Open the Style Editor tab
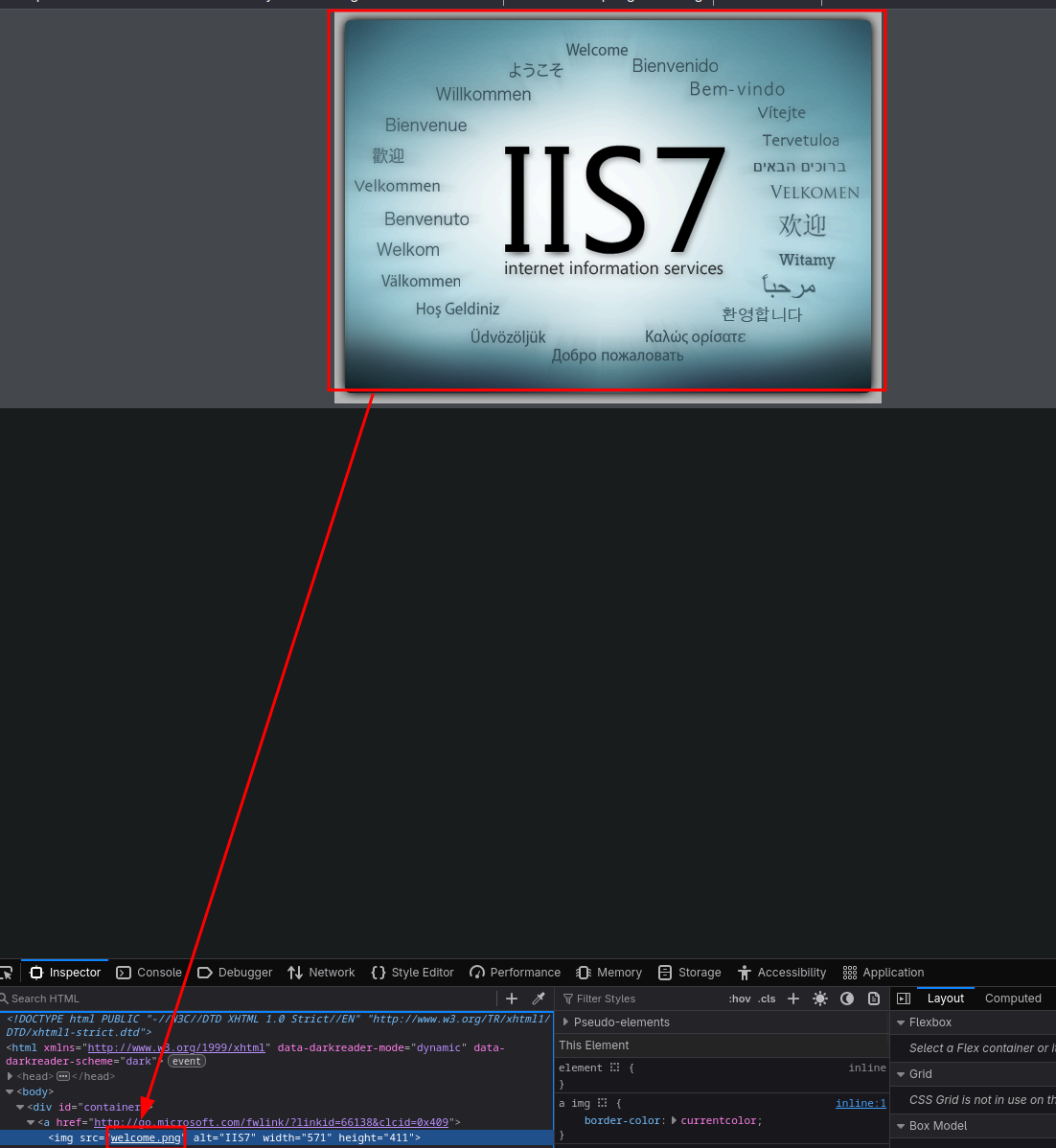Screen dimensions: 1056x1148 point(412,973)
